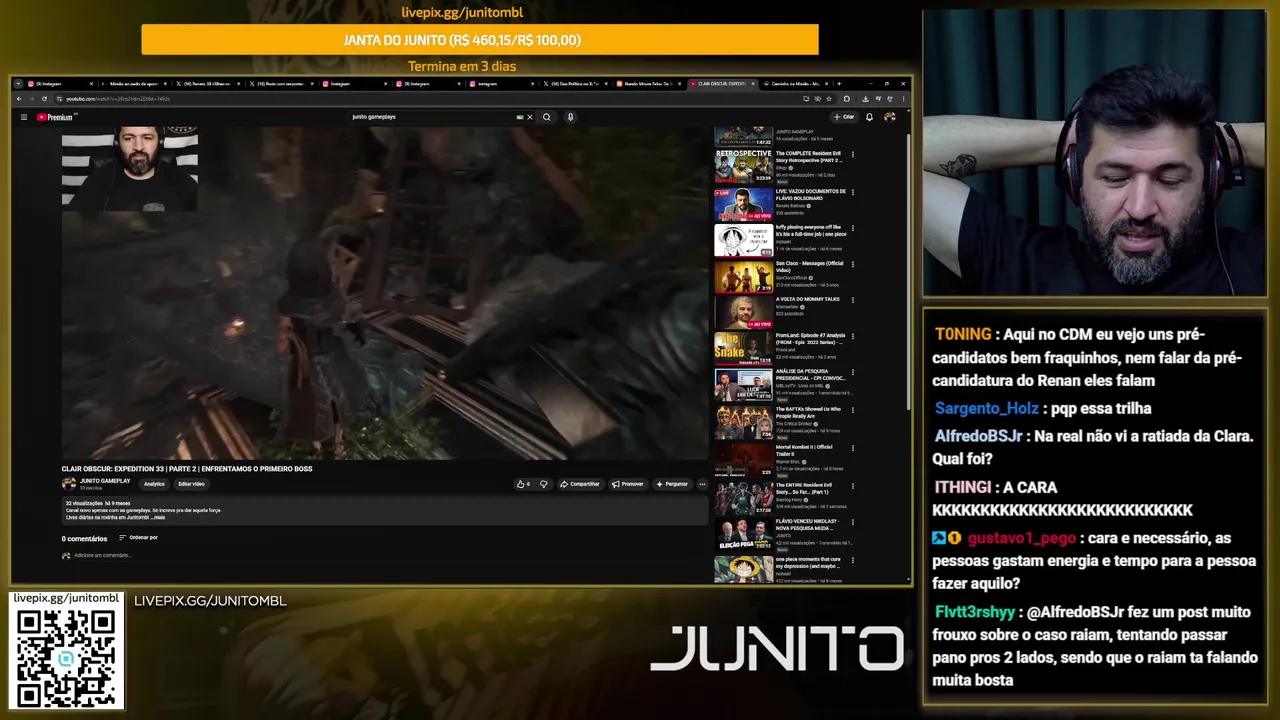Switch to the 'Caminho da Missão' browser tab

(x=797, y=84)
